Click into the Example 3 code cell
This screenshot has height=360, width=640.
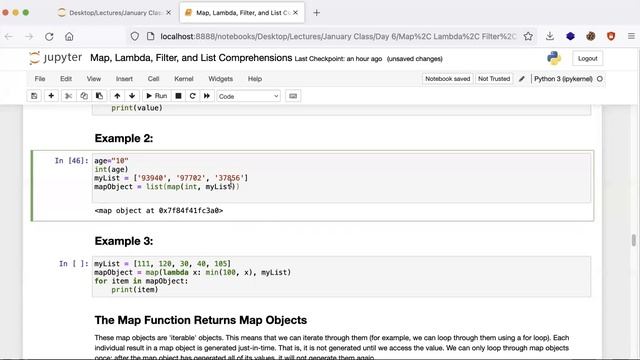point(341,277)
